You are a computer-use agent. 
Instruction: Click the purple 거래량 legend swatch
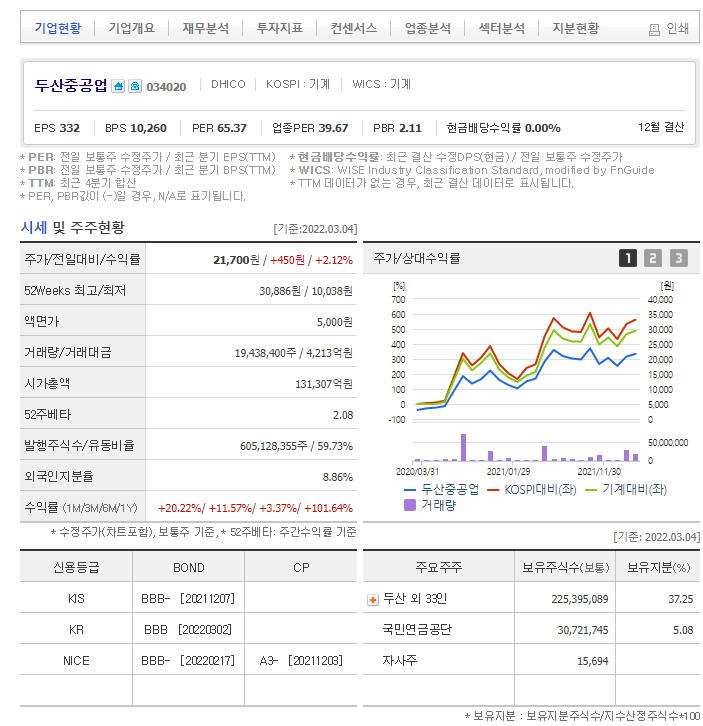410,505
